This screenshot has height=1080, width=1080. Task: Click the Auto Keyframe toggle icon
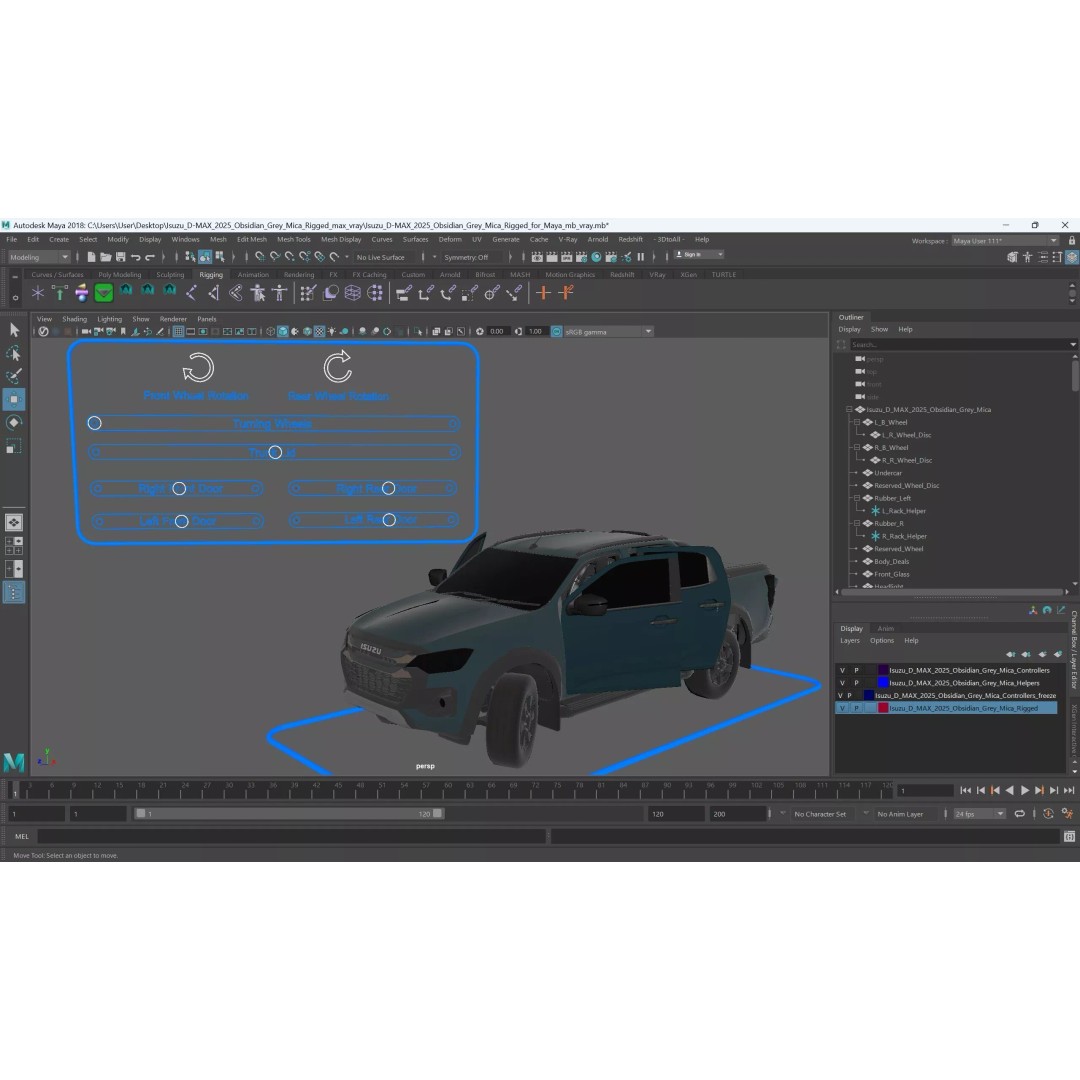coord(1048,813)
